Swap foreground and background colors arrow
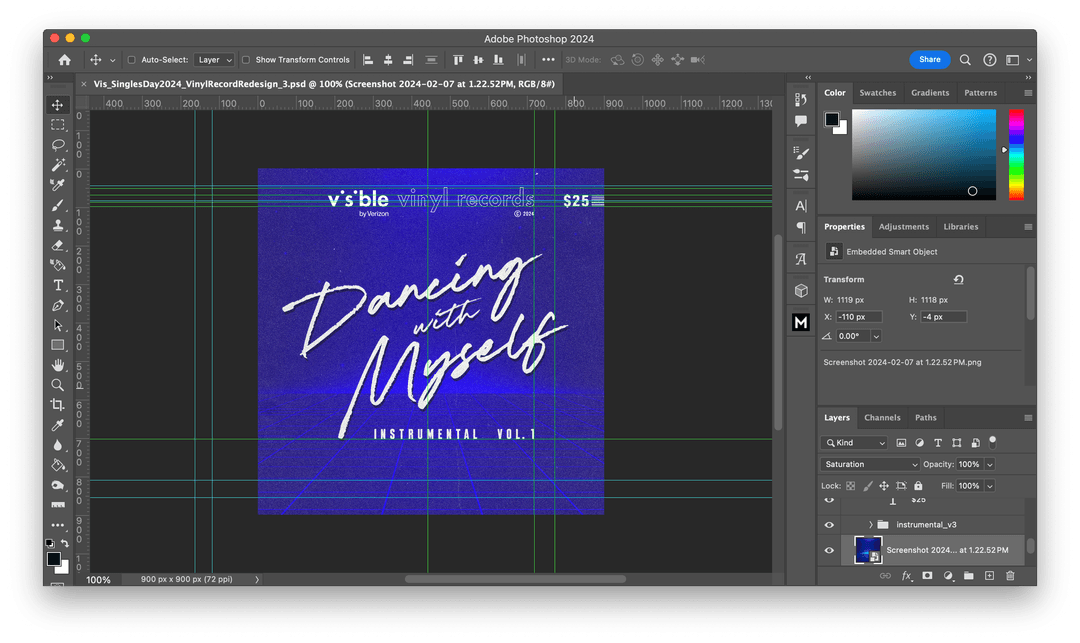1080x643 pixels. click(x=65, y=543)
